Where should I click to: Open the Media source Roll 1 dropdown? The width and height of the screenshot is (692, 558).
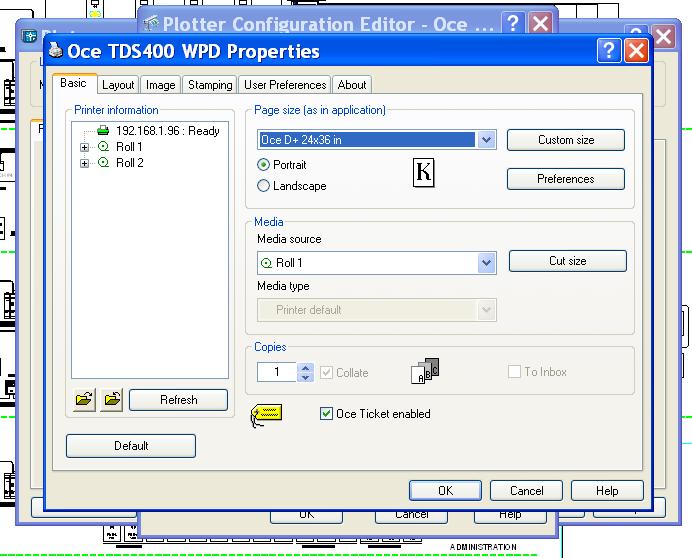(x=486, y=263)
